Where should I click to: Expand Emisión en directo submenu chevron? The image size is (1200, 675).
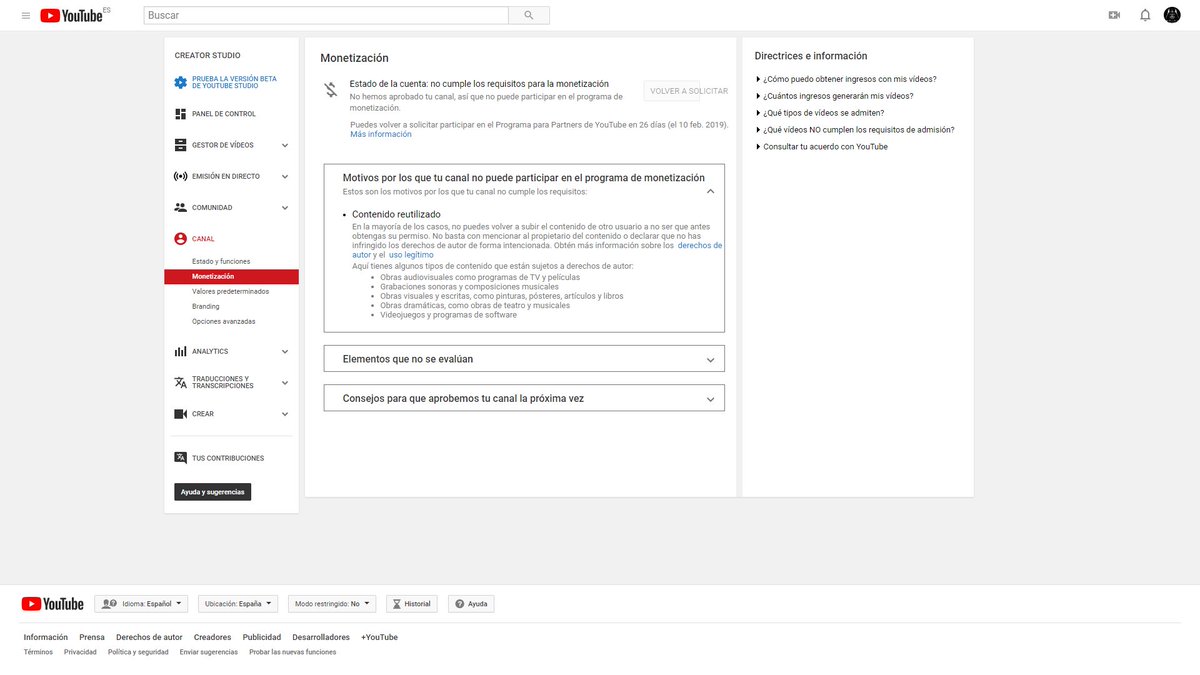coord(285,177)
